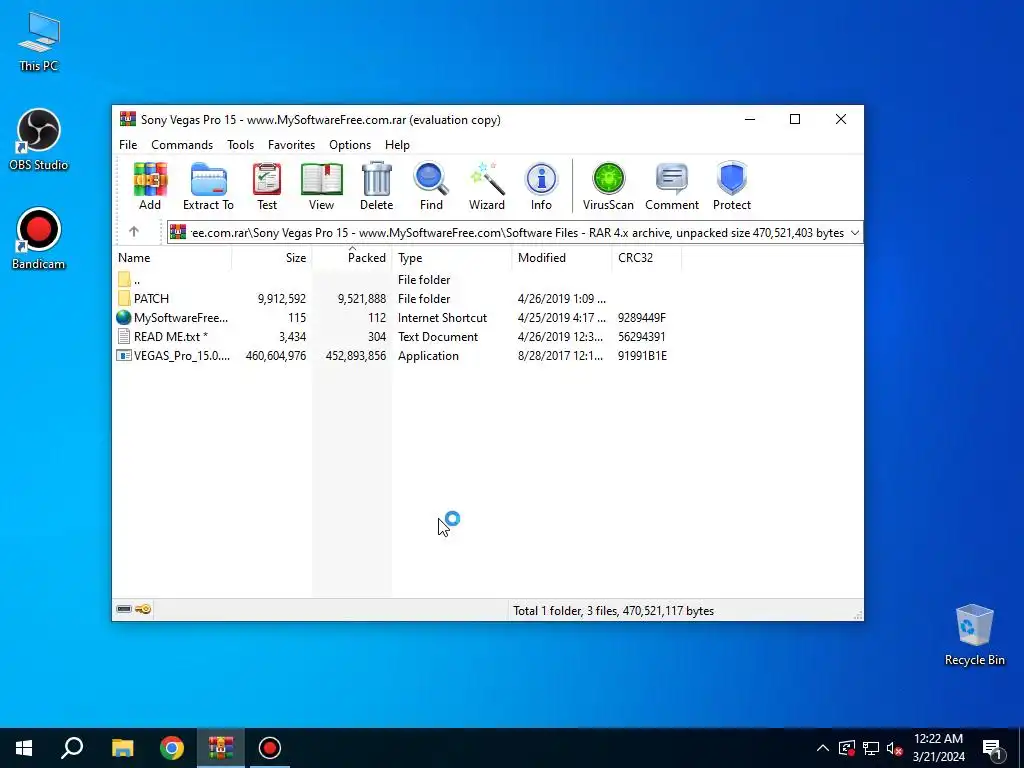Open the notification center icon
1024x768 pixels.
992,749
